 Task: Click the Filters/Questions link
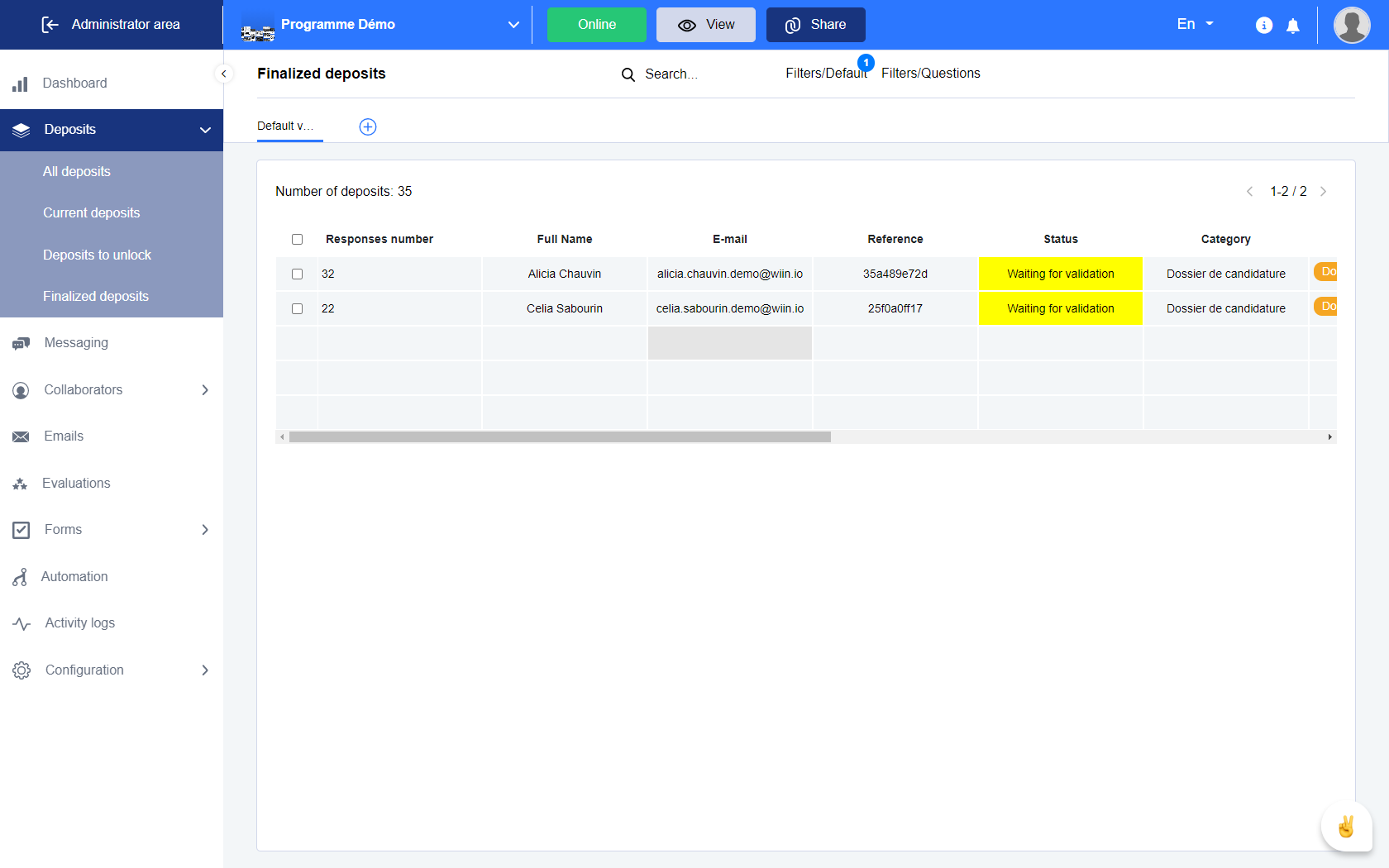[930, 74]
